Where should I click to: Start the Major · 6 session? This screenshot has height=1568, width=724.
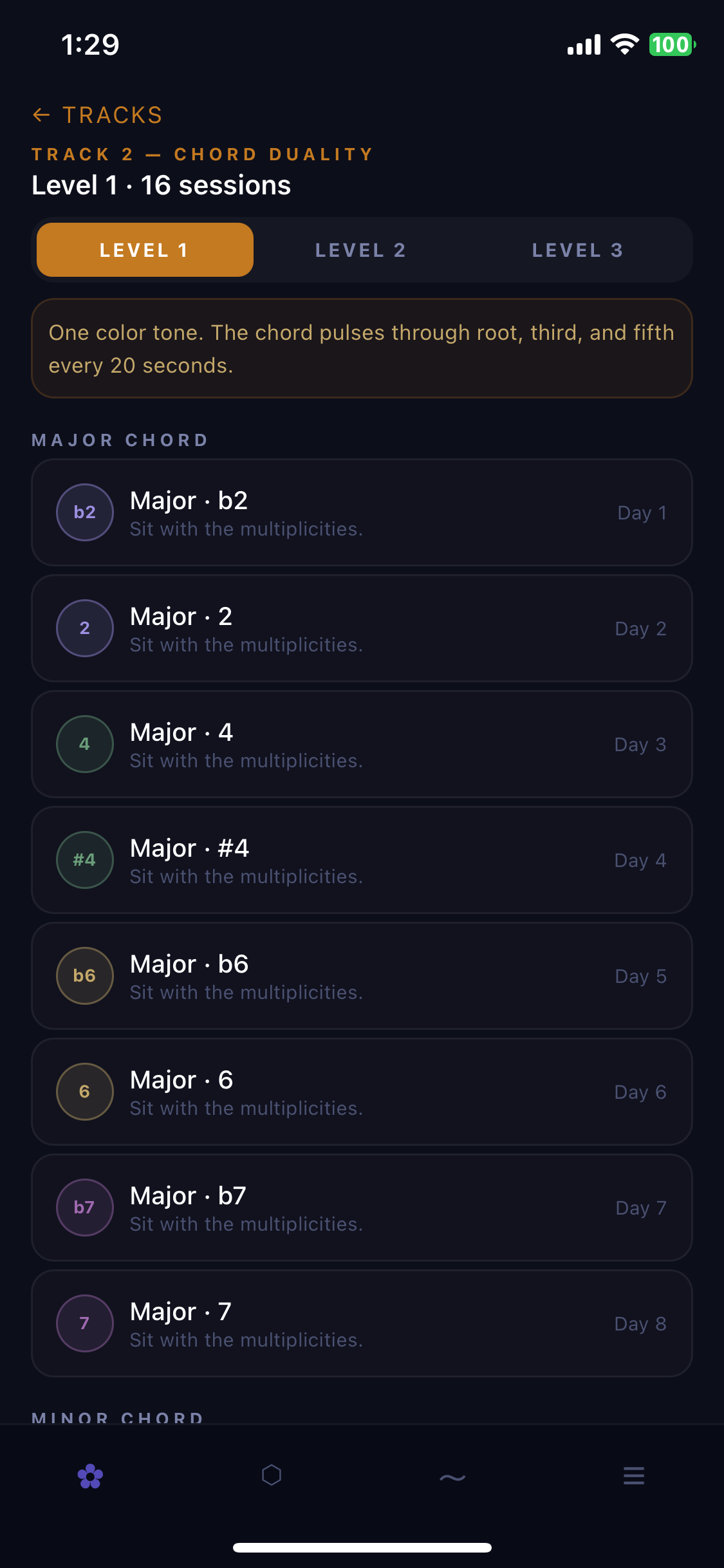(361, 1092)
